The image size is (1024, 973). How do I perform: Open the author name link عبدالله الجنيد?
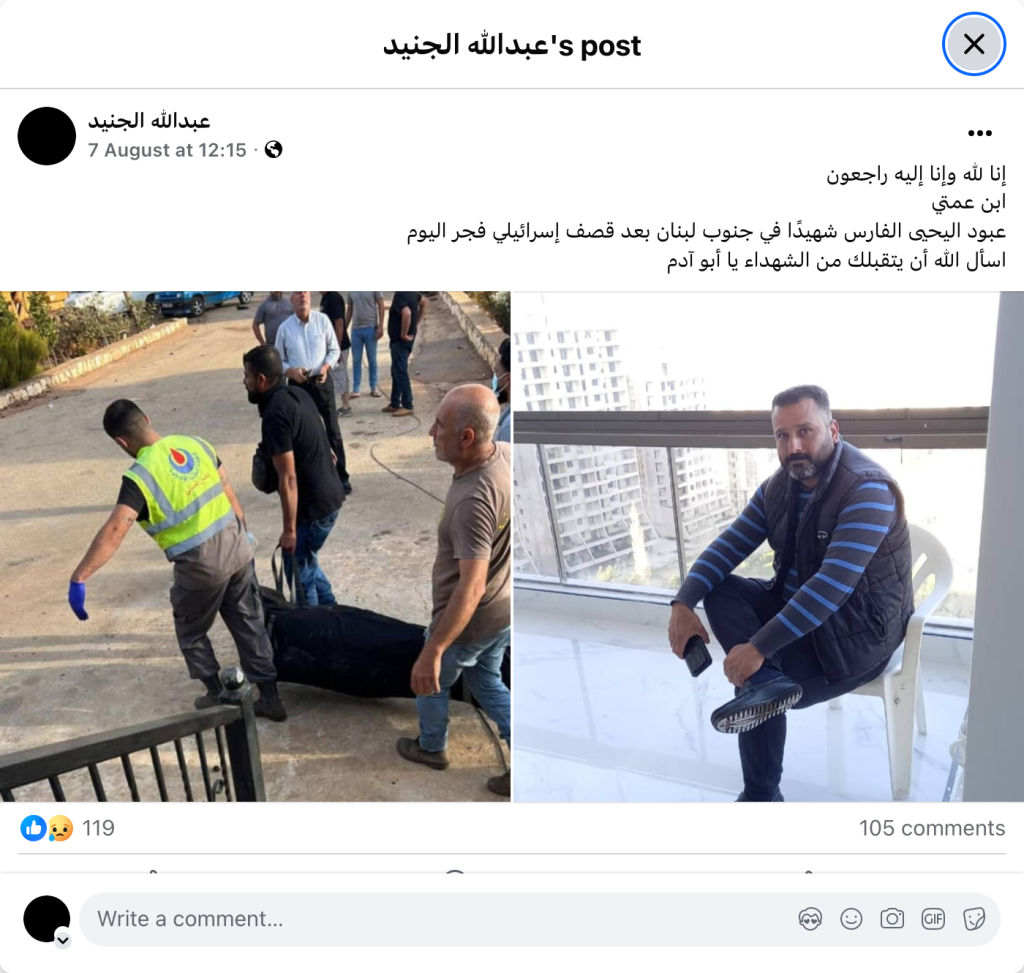coord(150,121)
